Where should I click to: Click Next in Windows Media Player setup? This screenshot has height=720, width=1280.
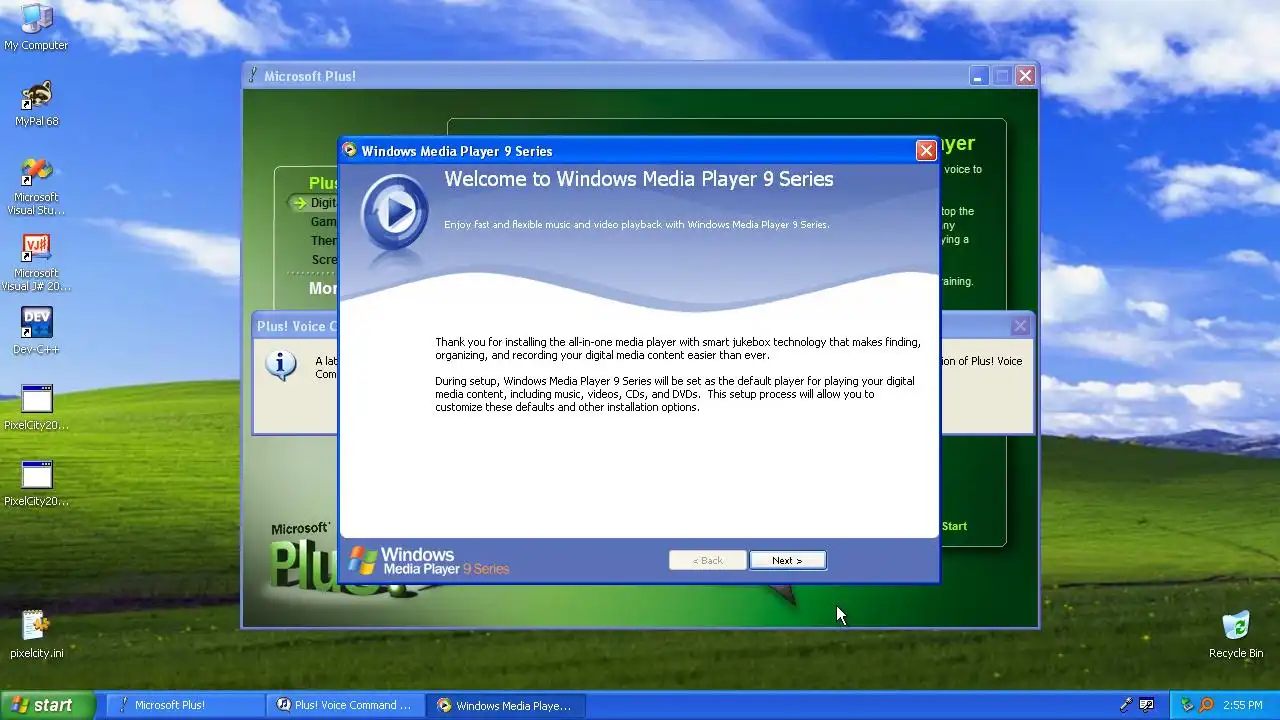[x=787, y=560]
